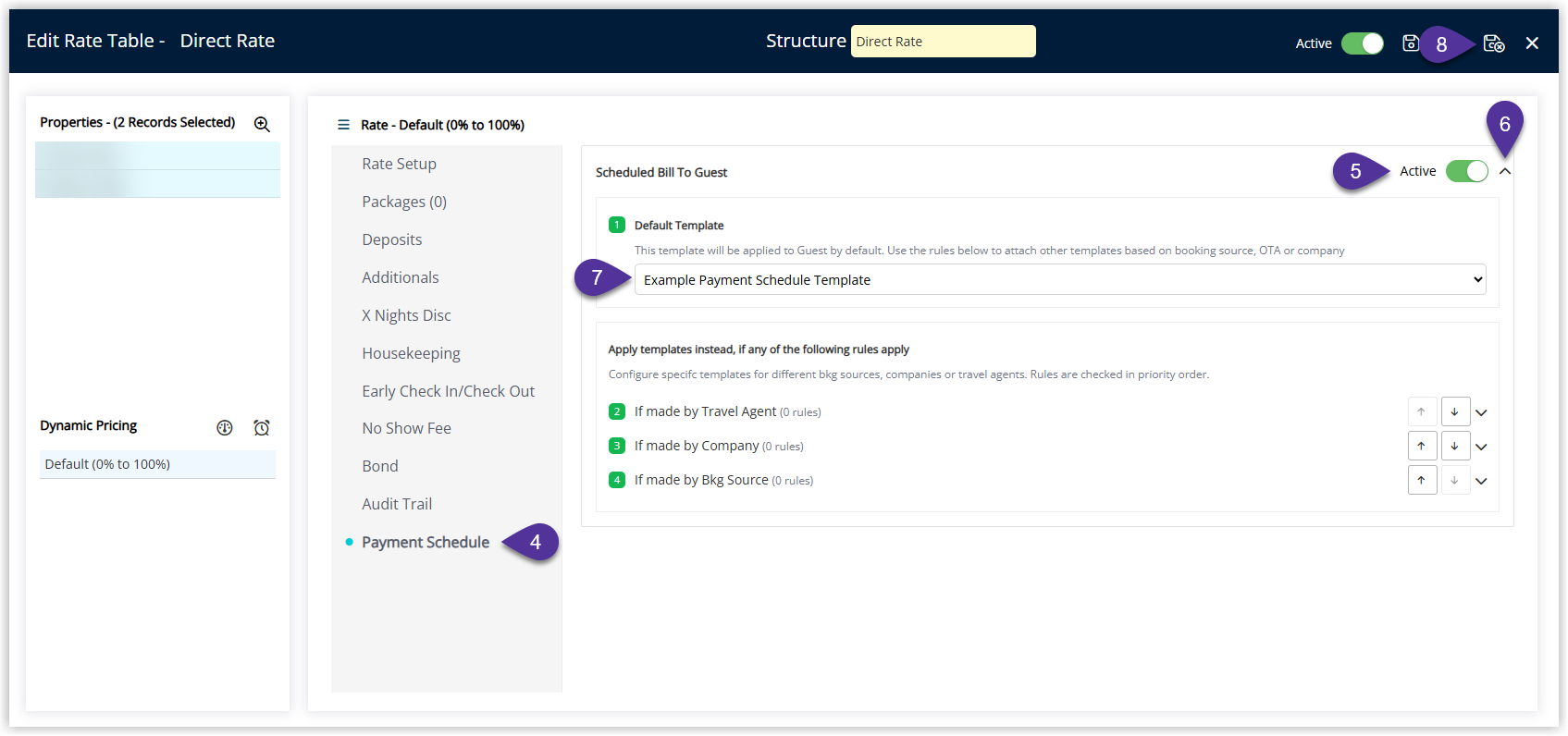This screenshot has height=736, width=1568.
Task: Toggle the rate table Active switch in header
Action: click(x=1363, y=43)
